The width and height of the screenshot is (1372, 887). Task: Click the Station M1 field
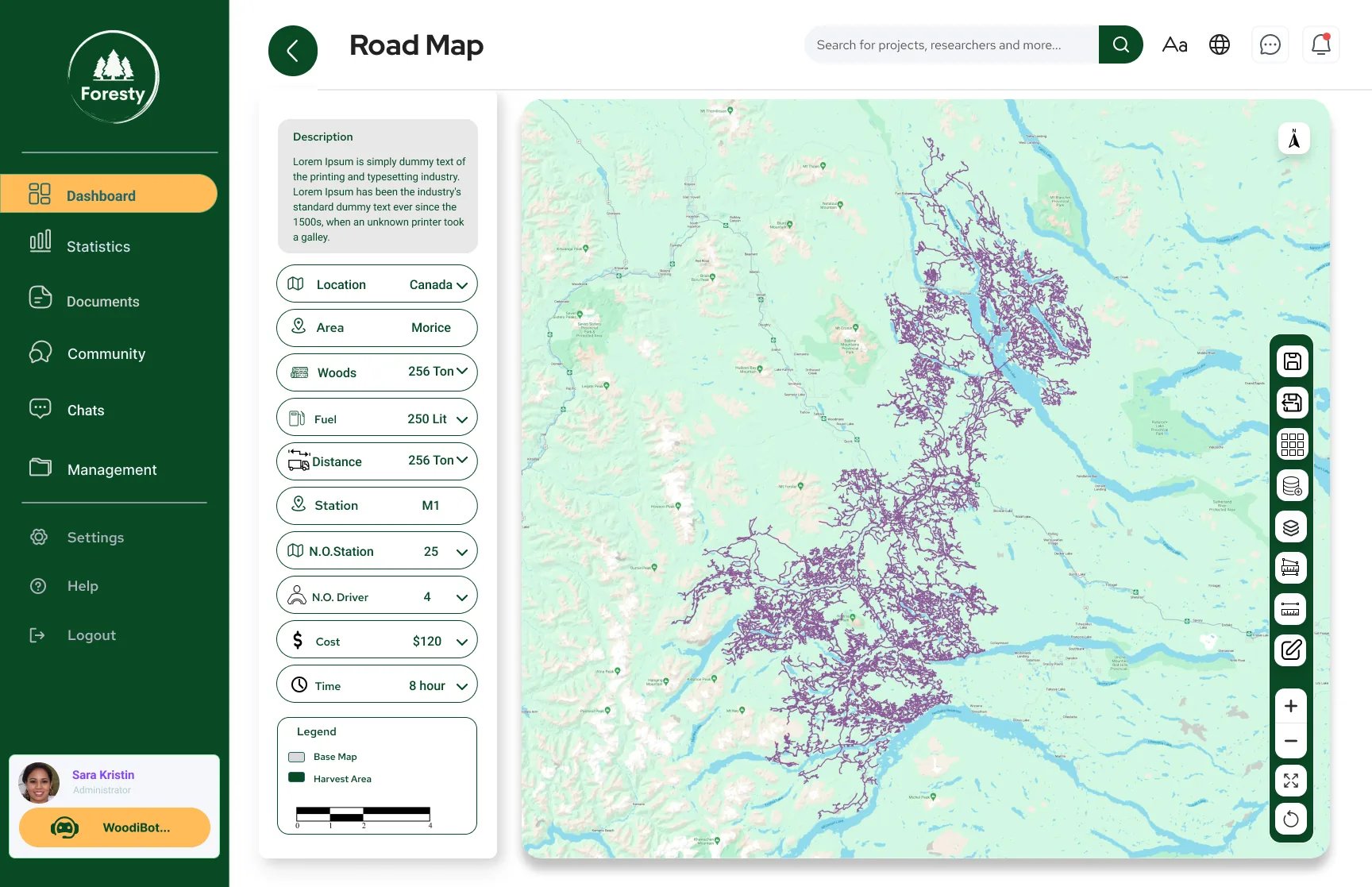(377, 505)
